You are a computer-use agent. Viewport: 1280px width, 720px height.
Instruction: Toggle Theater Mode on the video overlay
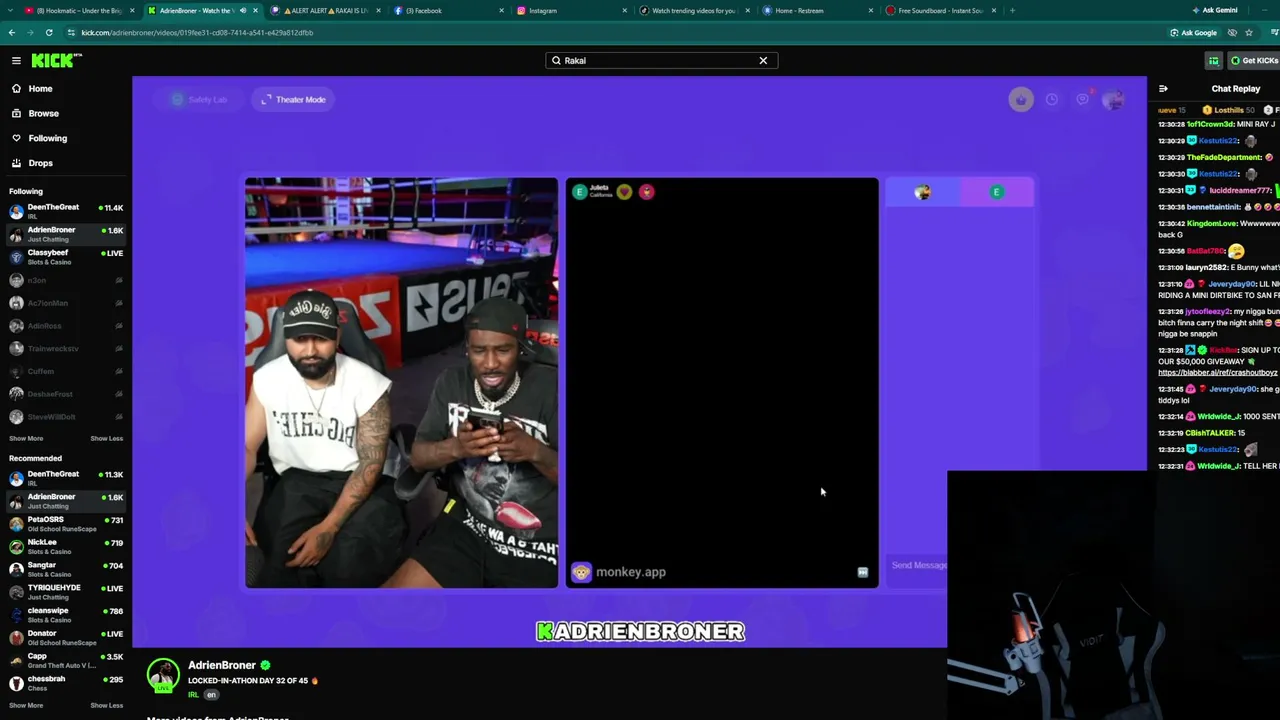(293, 99)
